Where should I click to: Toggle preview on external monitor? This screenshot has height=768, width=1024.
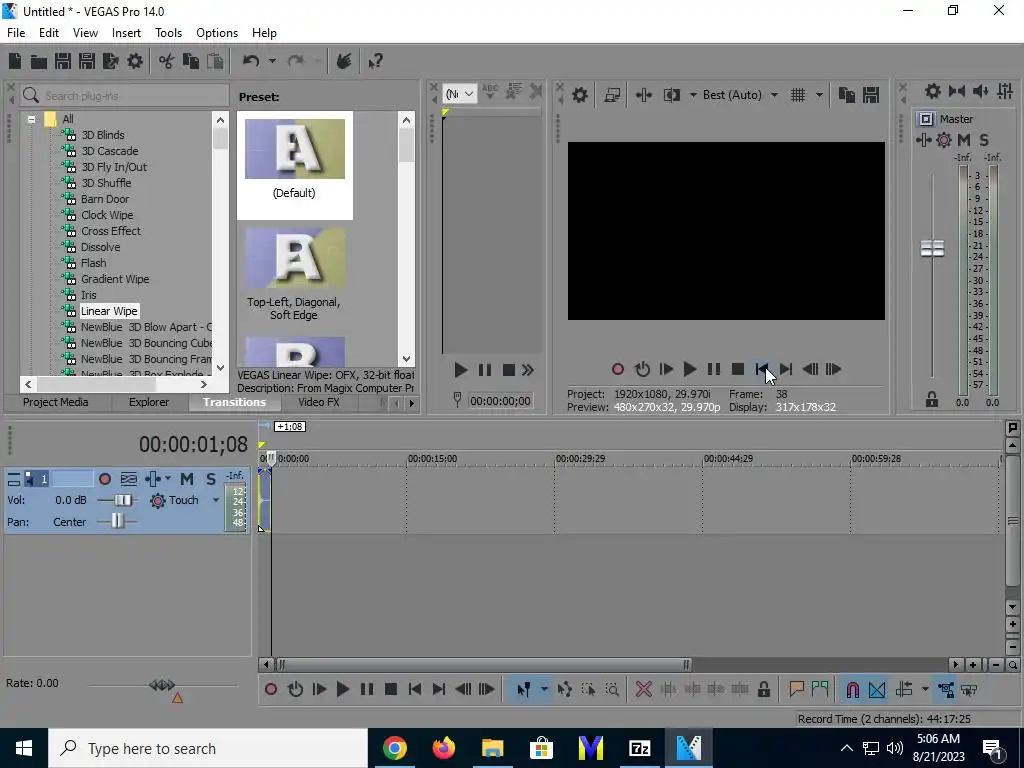(612, 95)
